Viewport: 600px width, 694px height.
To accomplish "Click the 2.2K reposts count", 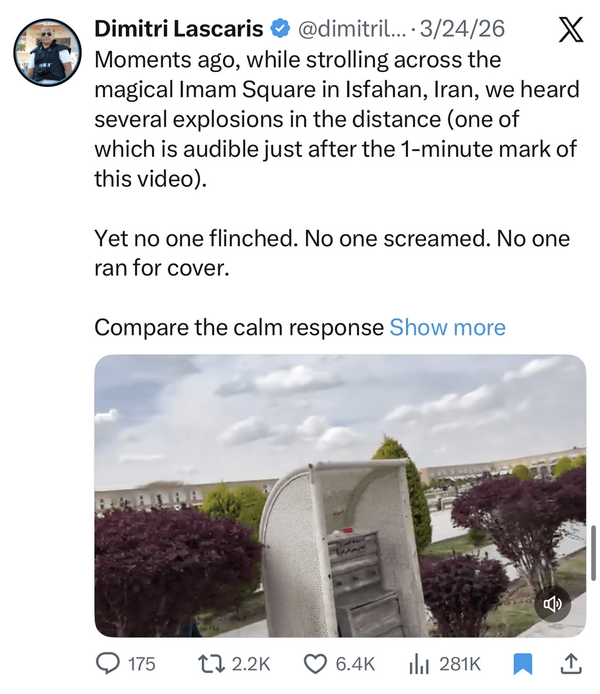I will [251, 664].
